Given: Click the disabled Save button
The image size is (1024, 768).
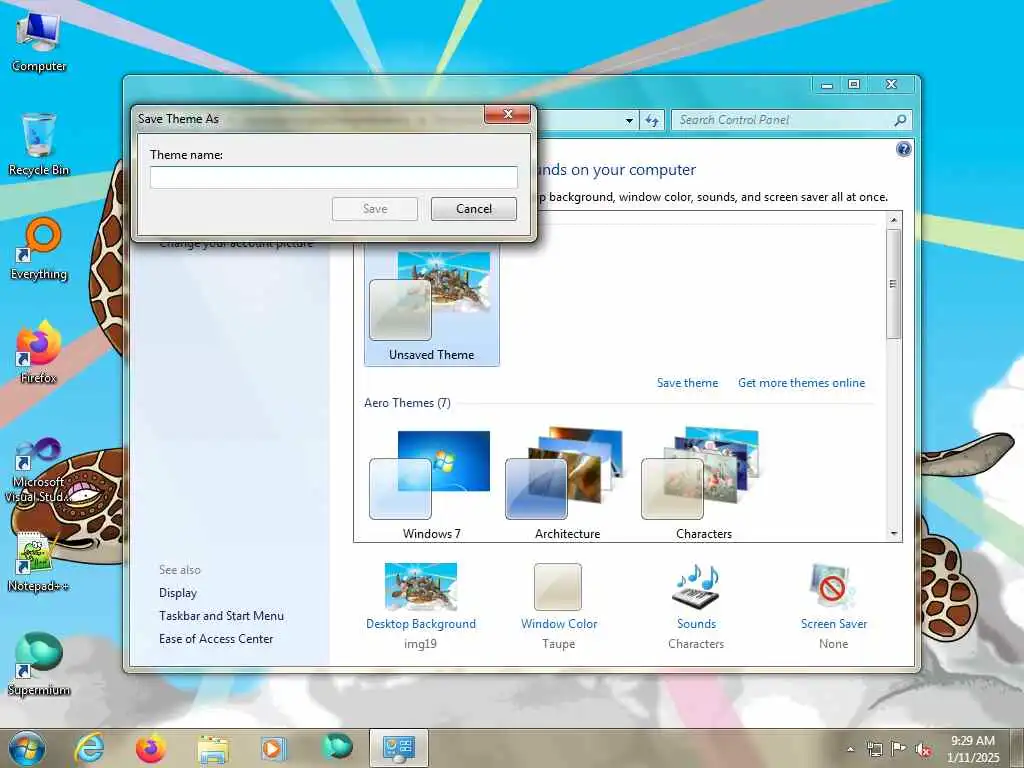Looking at the screenshot, I should click(x=375, y=209).
